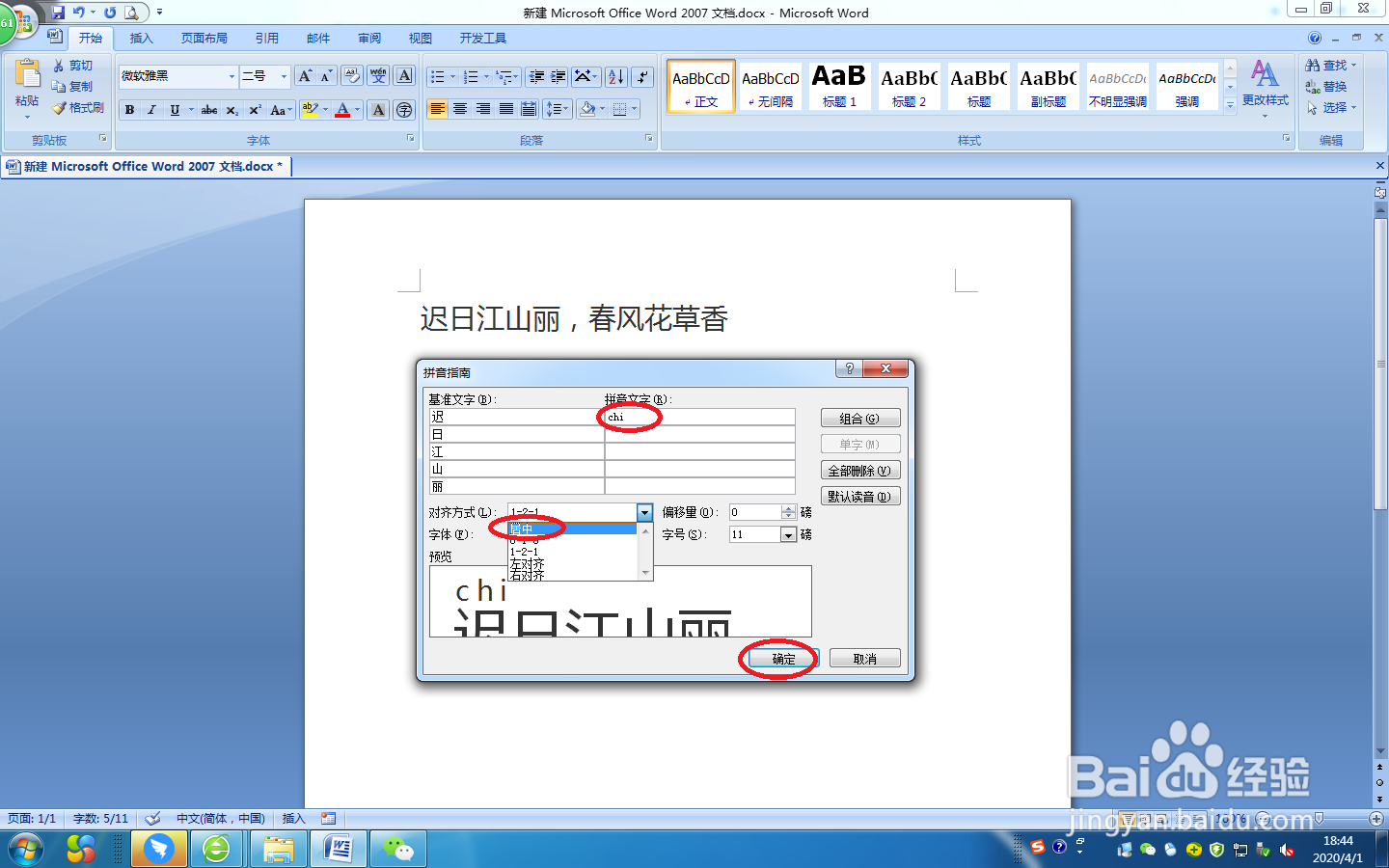This screenshot has height=868, width=1389.
Task: Click the Undo icon in quick access toolbar
Action: click(x=78, y=13)
